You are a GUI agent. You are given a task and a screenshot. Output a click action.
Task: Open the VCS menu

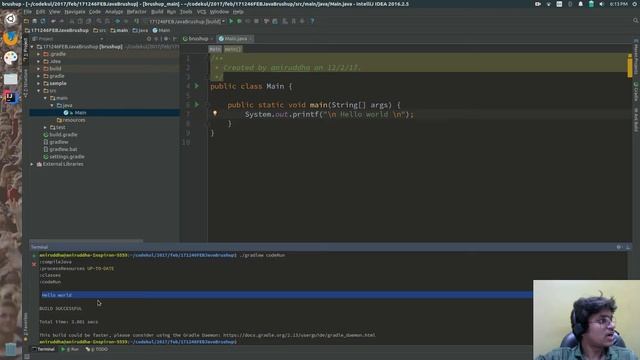coord(201,12)
